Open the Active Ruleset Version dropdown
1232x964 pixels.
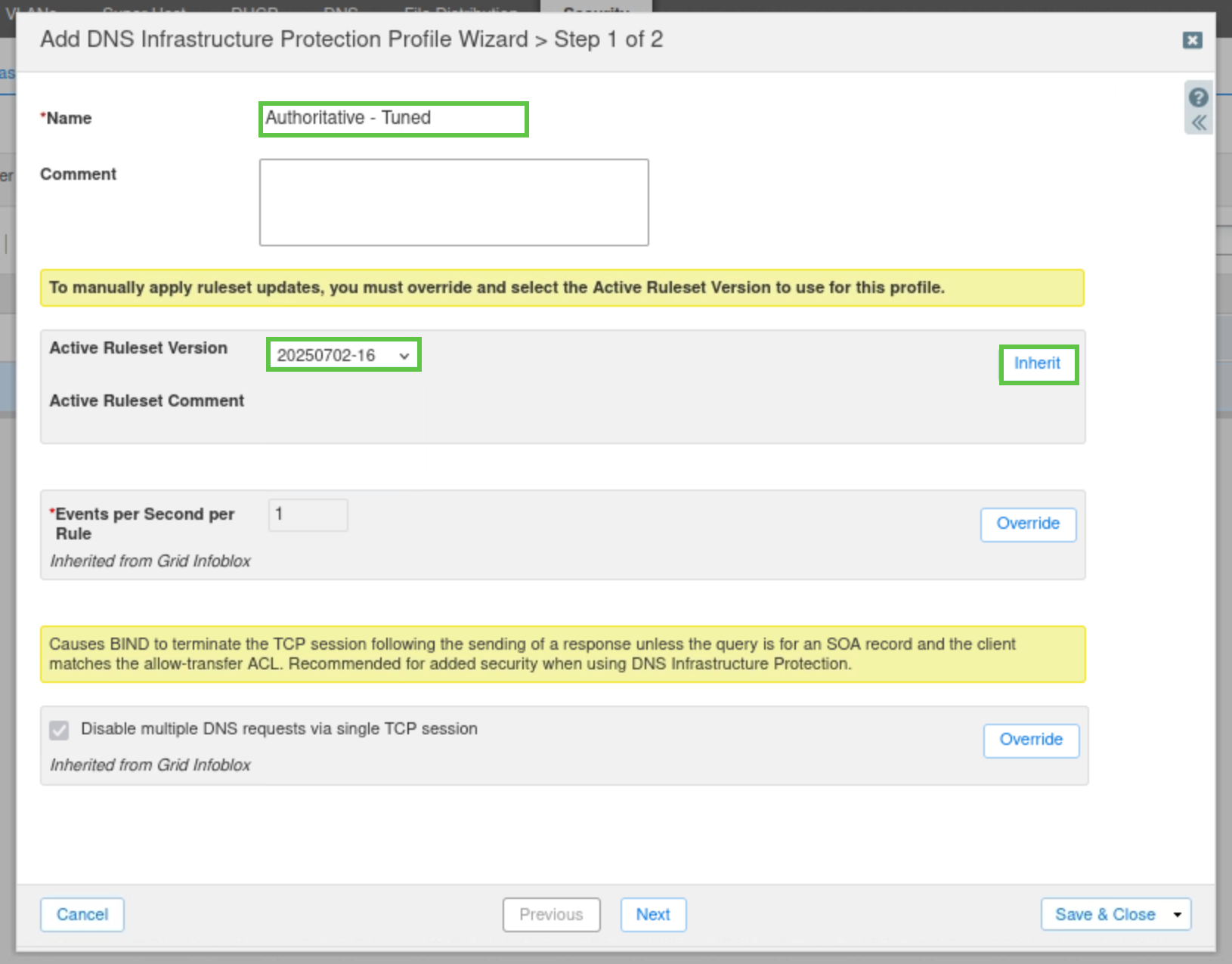[x=343, y=355]
